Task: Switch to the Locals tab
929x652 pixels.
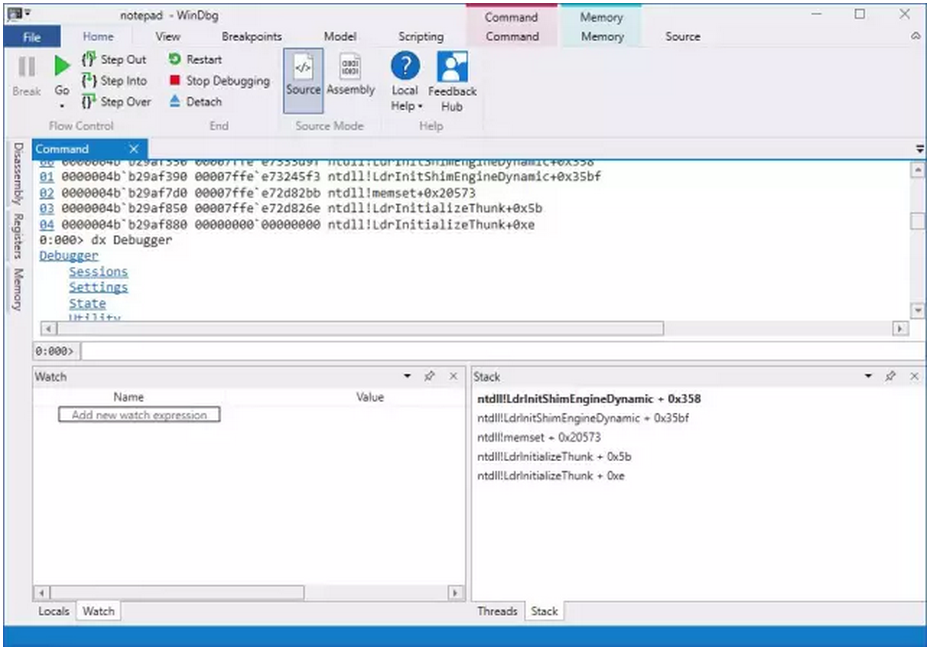Action: tap(54, 611)
